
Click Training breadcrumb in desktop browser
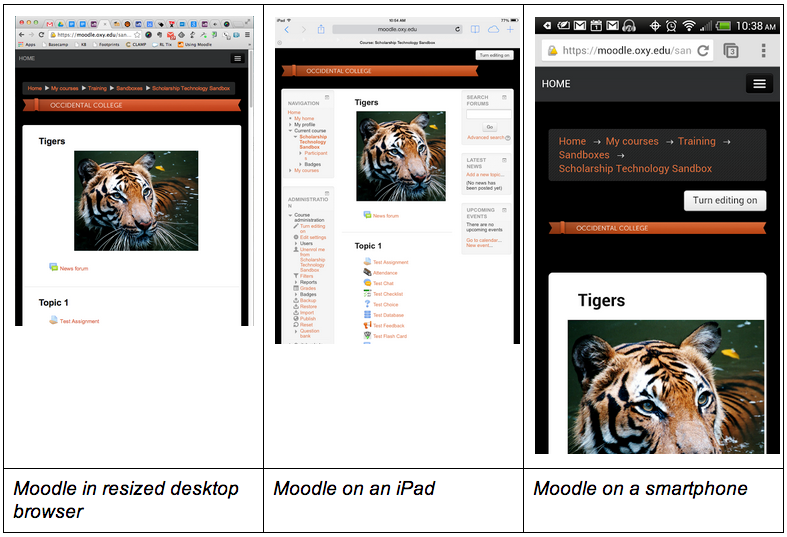click(97, 88)
